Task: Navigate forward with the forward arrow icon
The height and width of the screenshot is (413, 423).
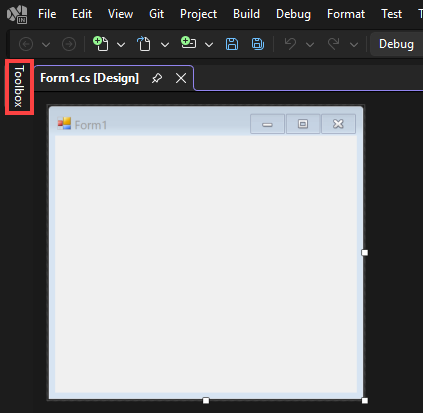Action: (x=69, y=44)
